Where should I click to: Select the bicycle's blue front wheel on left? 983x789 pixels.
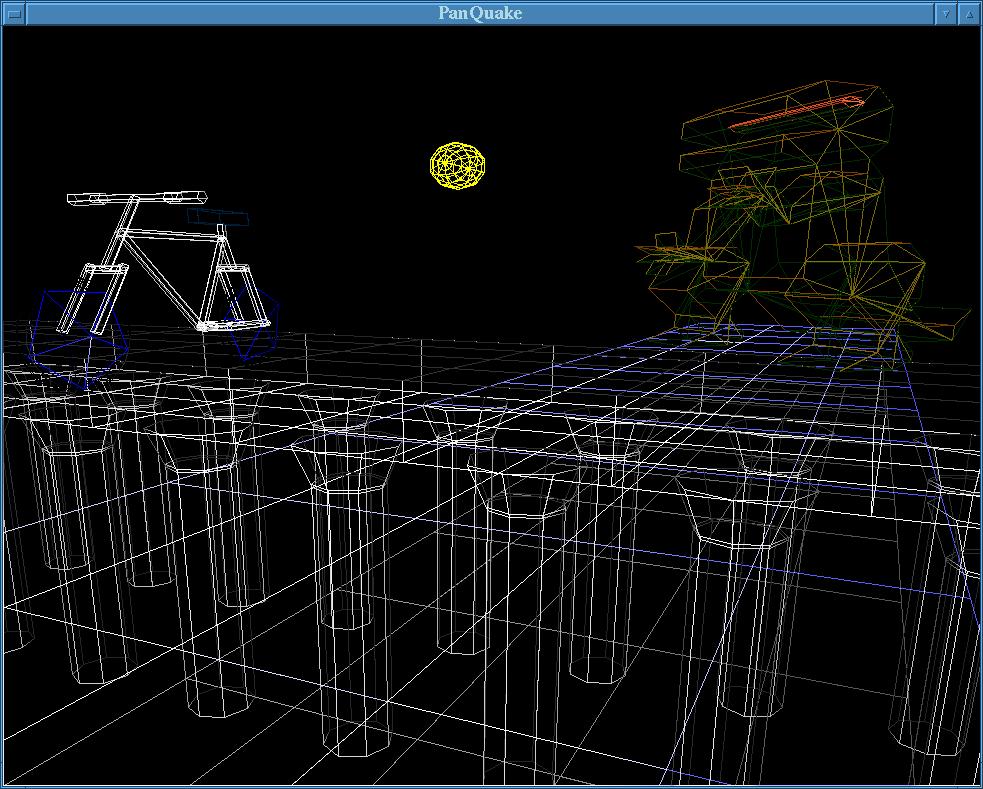[78, 335]
